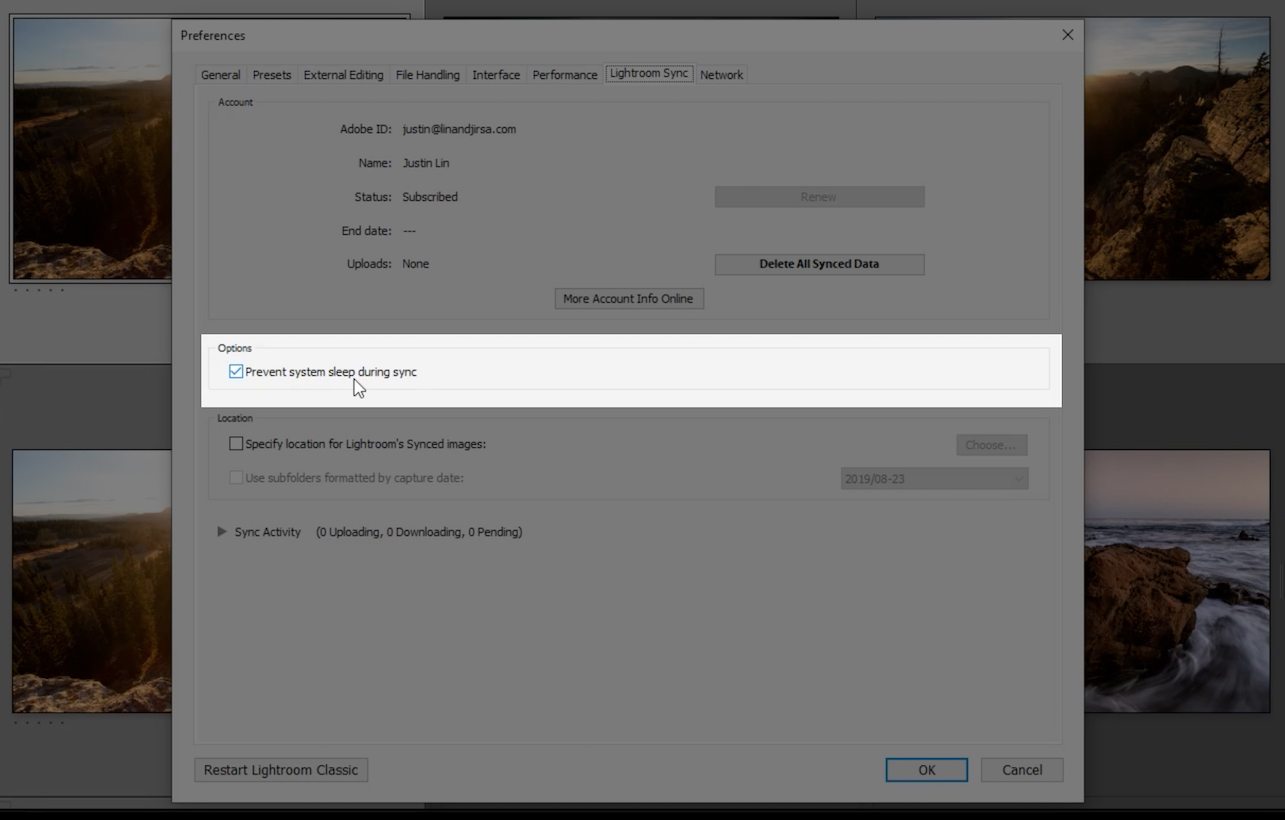This screenshot has height=820, width=1285.
Task: Switch to the General preferences tab
Action: [x=220, y=74]
